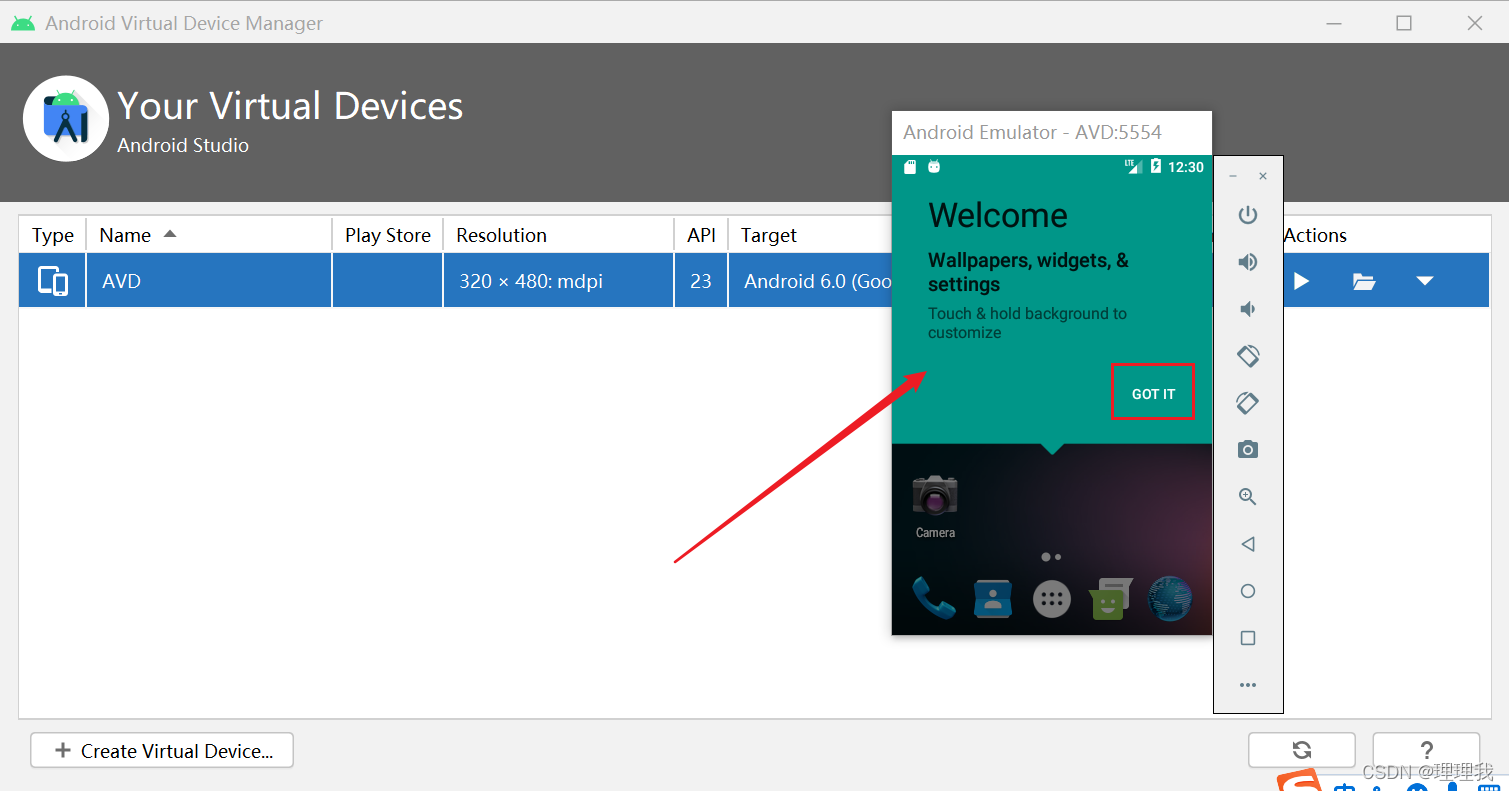Show AVD on disk via folder icon
The height and width of the screenshot is (791, 1509).
tap(1364, 281)
